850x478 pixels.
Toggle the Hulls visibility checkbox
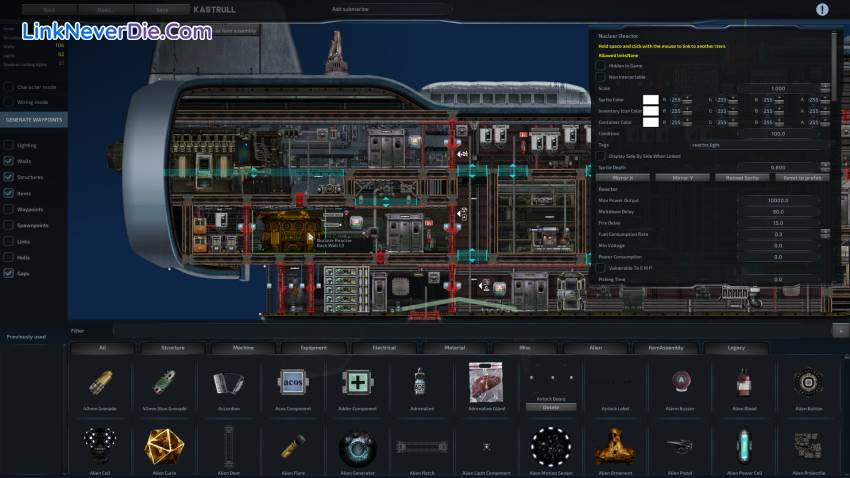tap(9, 257)
